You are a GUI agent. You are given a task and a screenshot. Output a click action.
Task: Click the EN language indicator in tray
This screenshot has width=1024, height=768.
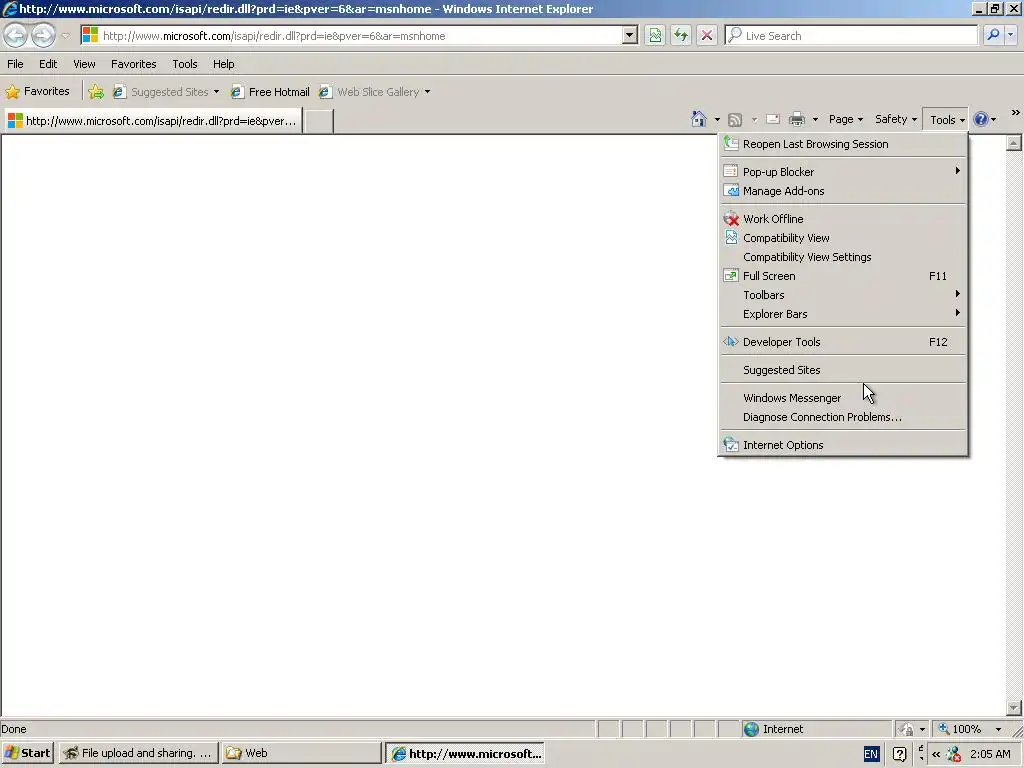click(871, 754)
